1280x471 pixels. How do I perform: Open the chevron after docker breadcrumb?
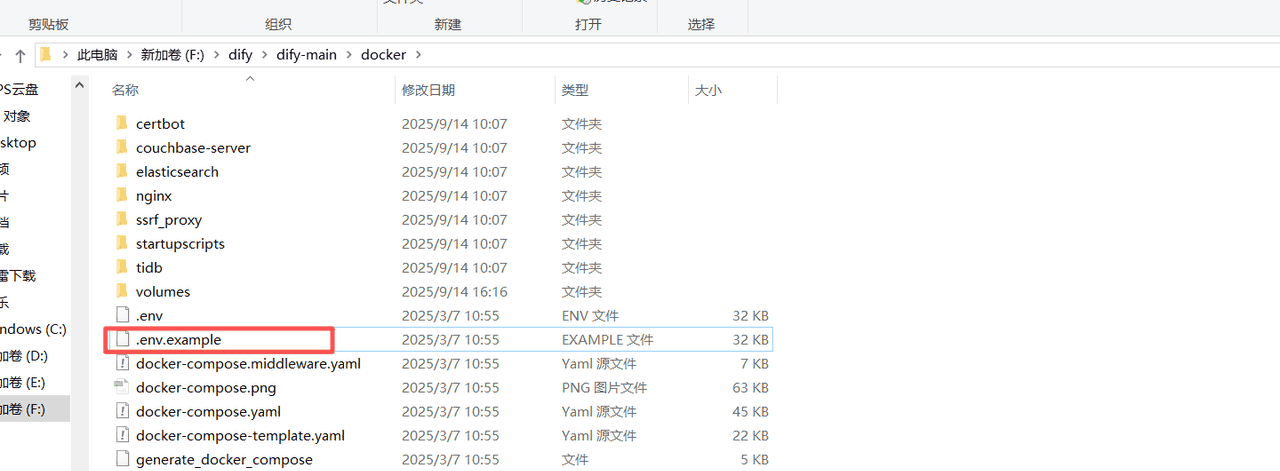click(x=418, y=55)
